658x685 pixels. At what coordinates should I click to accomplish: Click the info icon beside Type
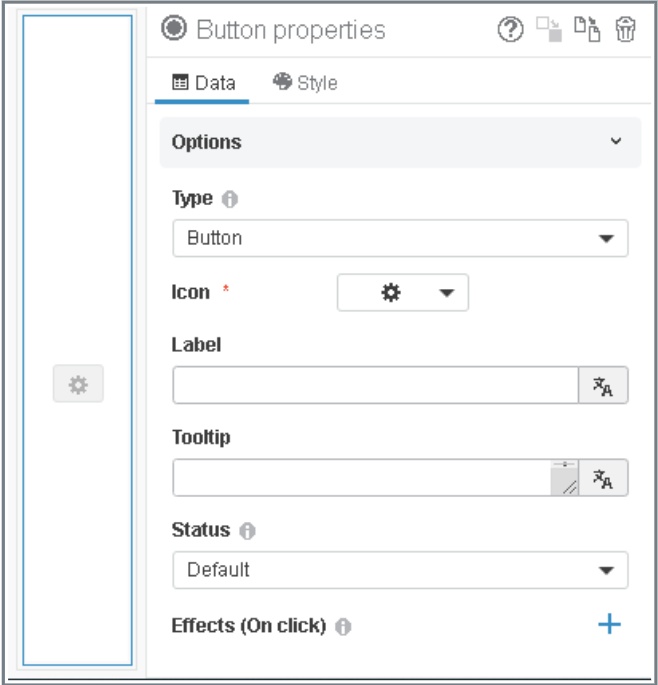[x=230, y=199]
